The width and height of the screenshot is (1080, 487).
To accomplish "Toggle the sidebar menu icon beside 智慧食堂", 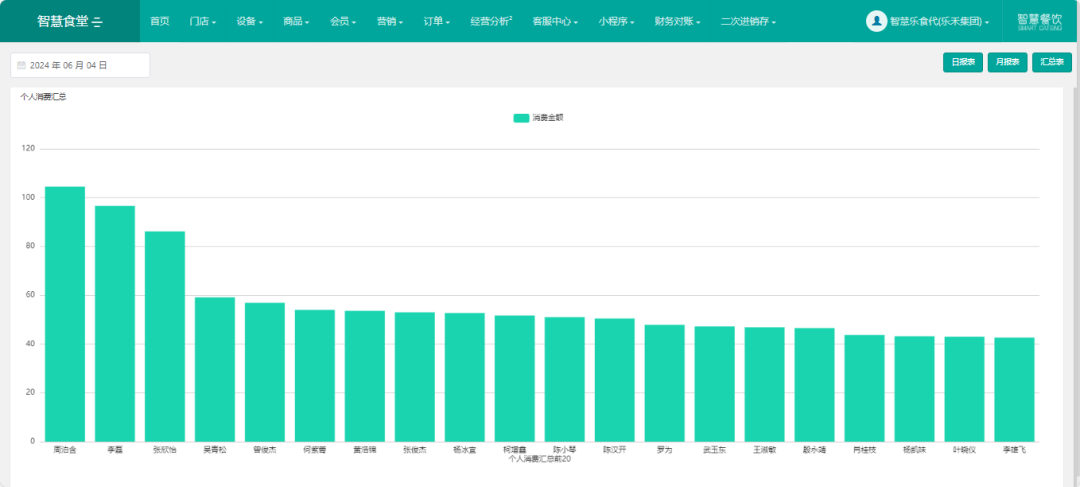I will coord(97,22).
